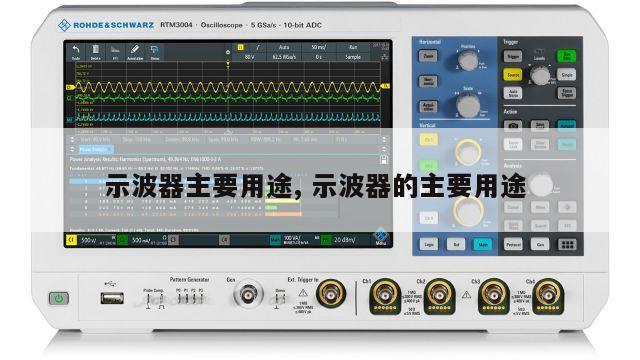Push the cyan Math button
The height and width of the screenshot is (360, 640).
(483, 244)
